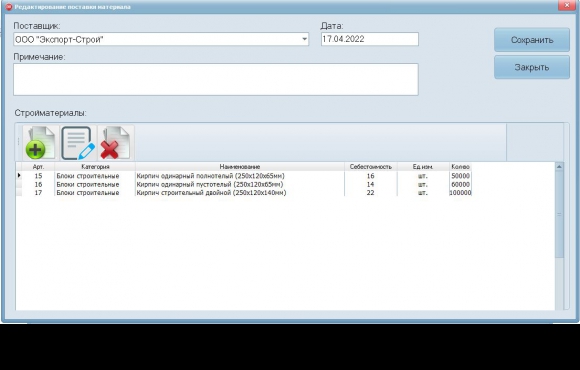
Task: Click the Закрыть button
Action: click(x=532, y=67)
